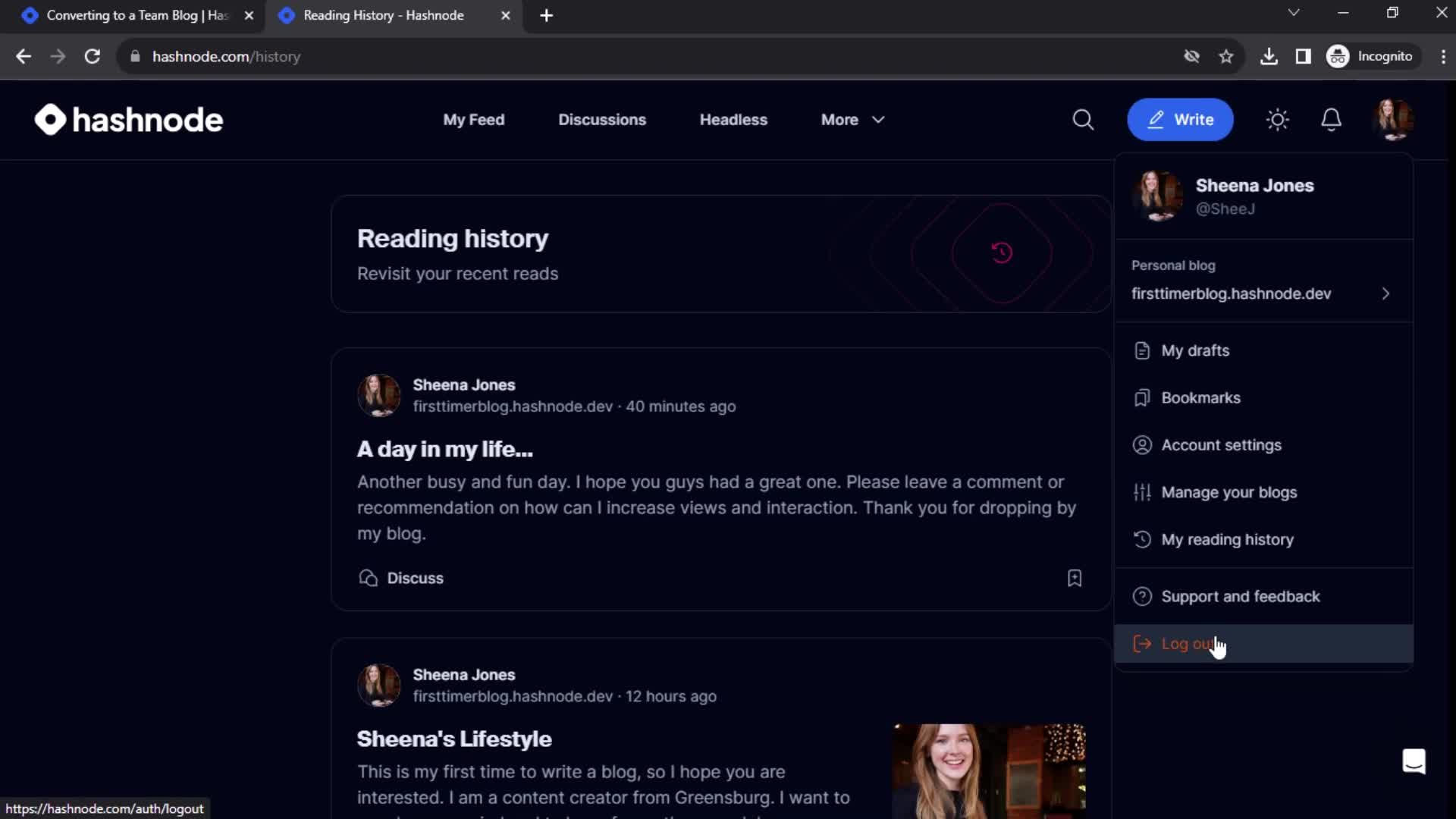Open tab search dropdown arrow
The height and width of the screenshot is (819, 1456).
coord(1294,13)
